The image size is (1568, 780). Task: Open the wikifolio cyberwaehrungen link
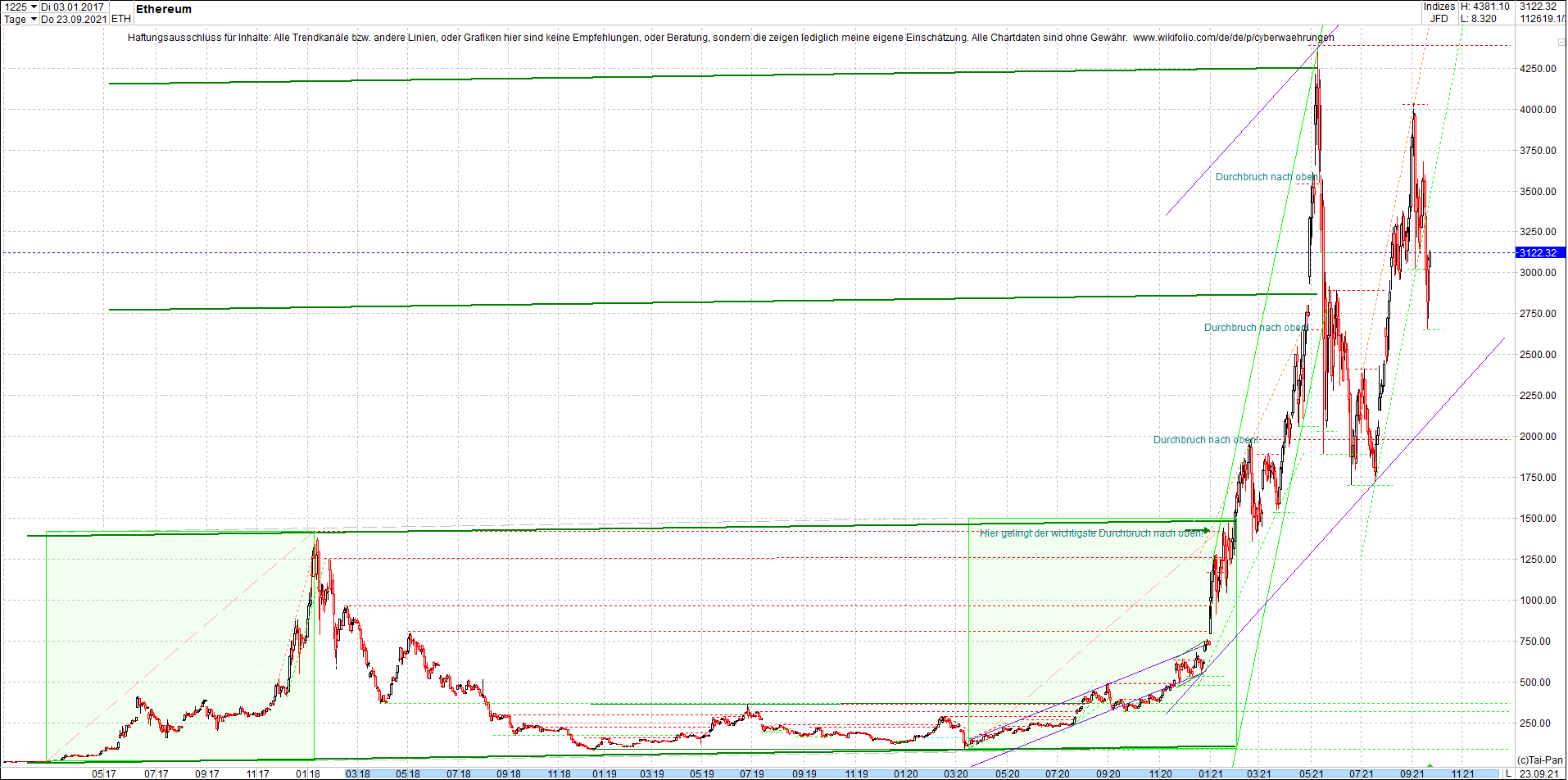pyautogui.click(x=1233, y=38)
